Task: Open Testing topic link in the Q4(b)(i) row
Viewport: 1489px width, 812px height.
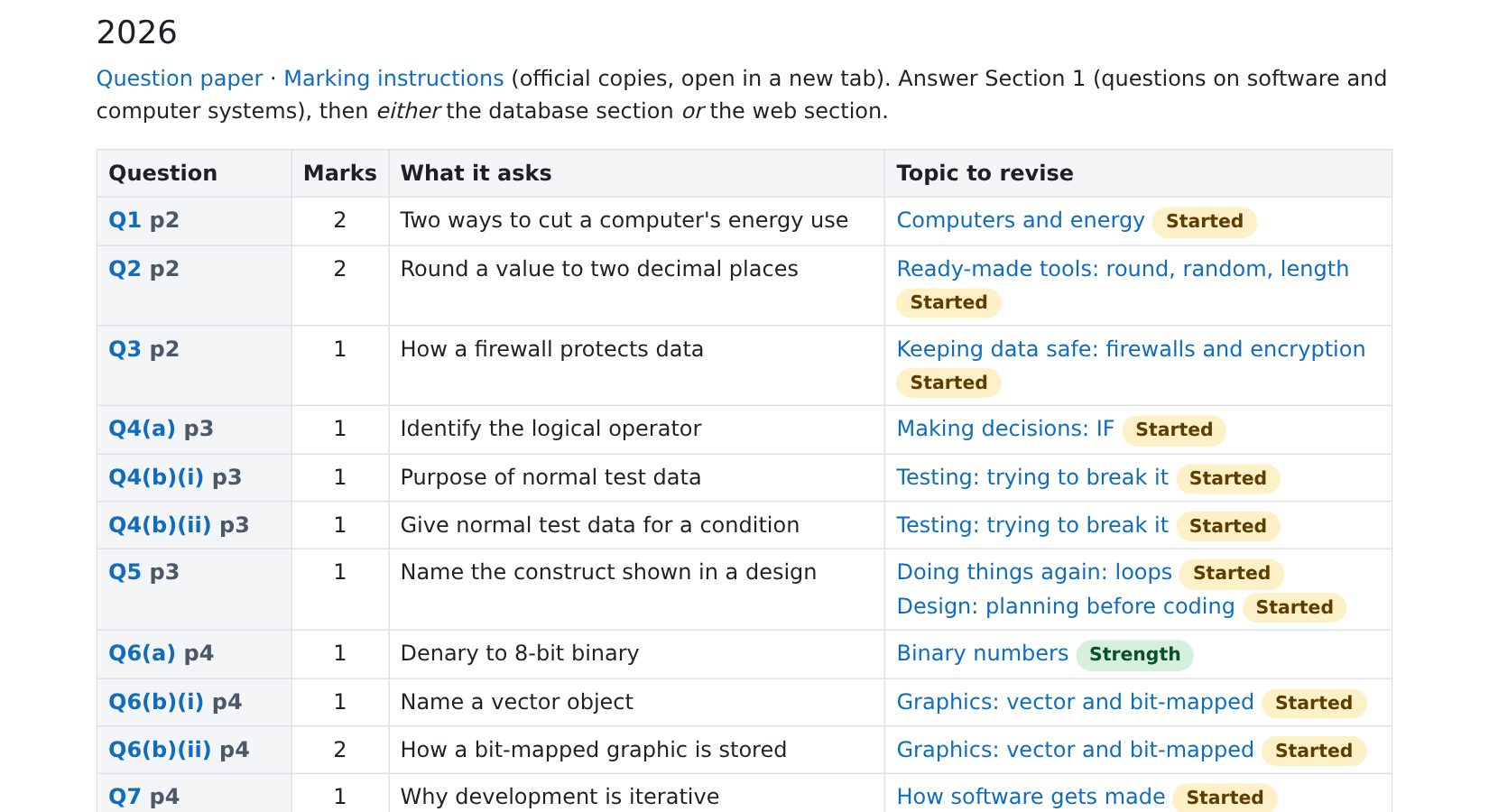Action: point(1032,477)
